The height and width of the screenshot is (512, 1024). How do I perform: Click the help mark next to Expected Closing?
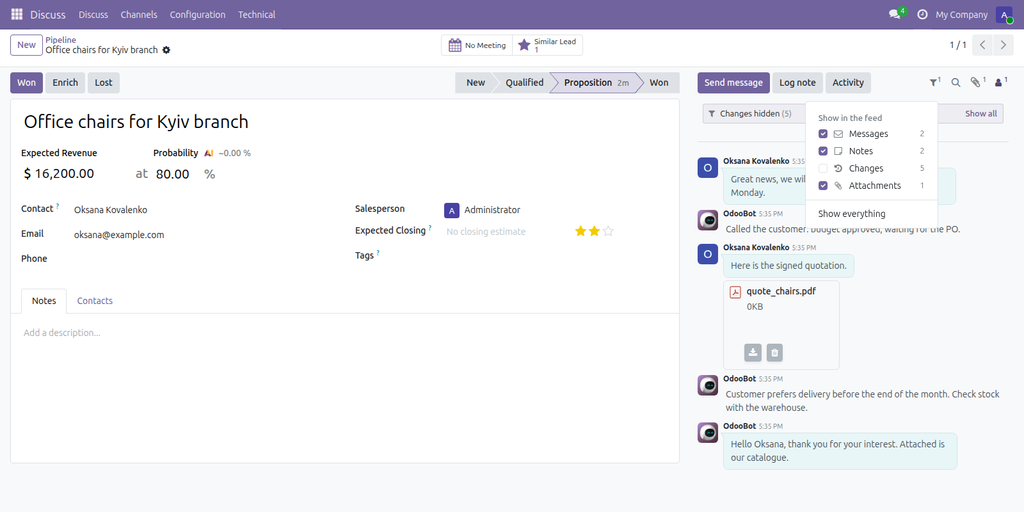point(430,228)
